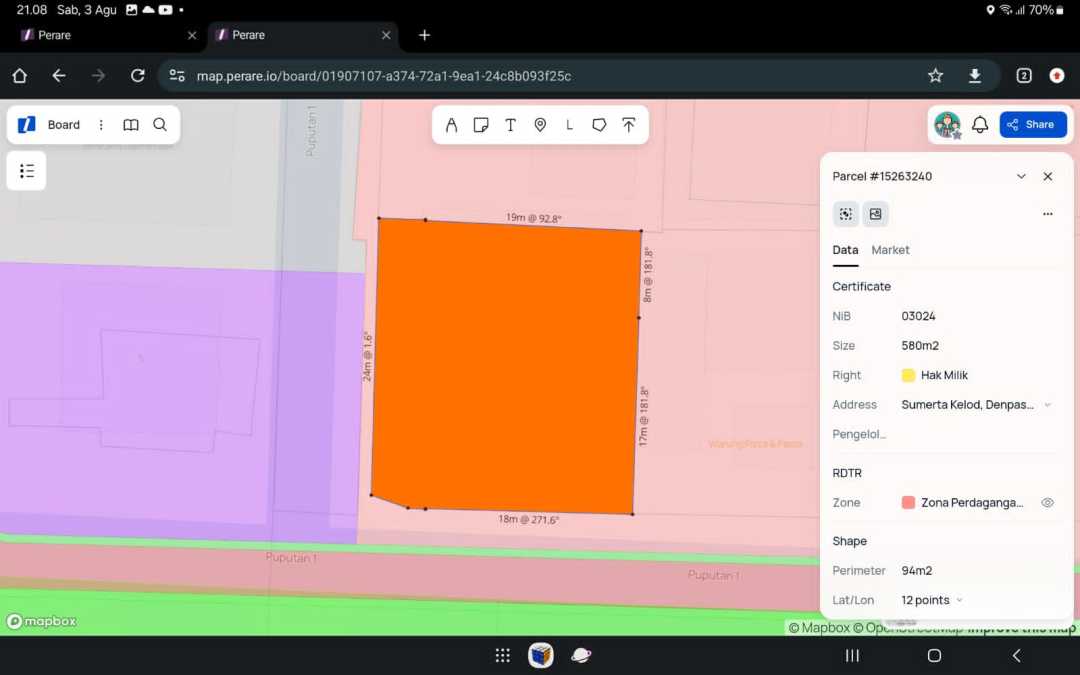Image resolution: width=1080 pixels, height=675 pixels.
Task: Choose the location pin marker tool
Action: click(x=540, y=125)
